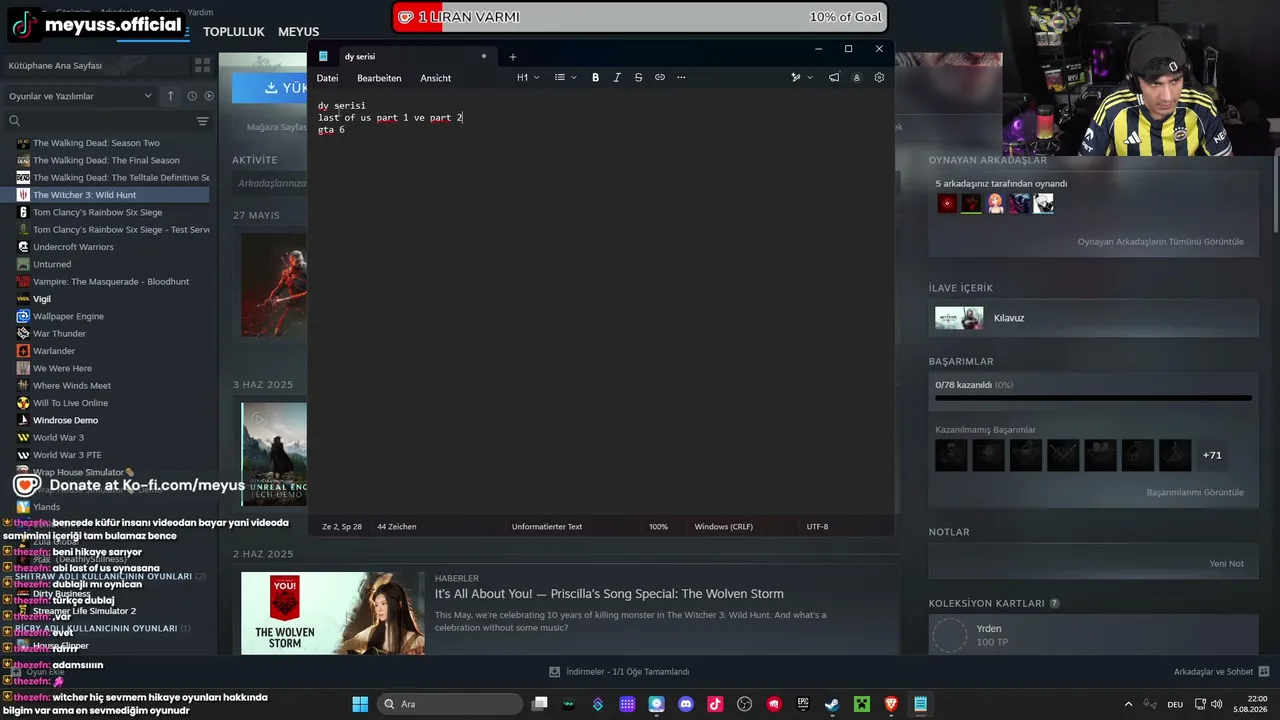1280x720 pixels.
Task: Open Steam from the taskbar
Action: tap(832, 704)
